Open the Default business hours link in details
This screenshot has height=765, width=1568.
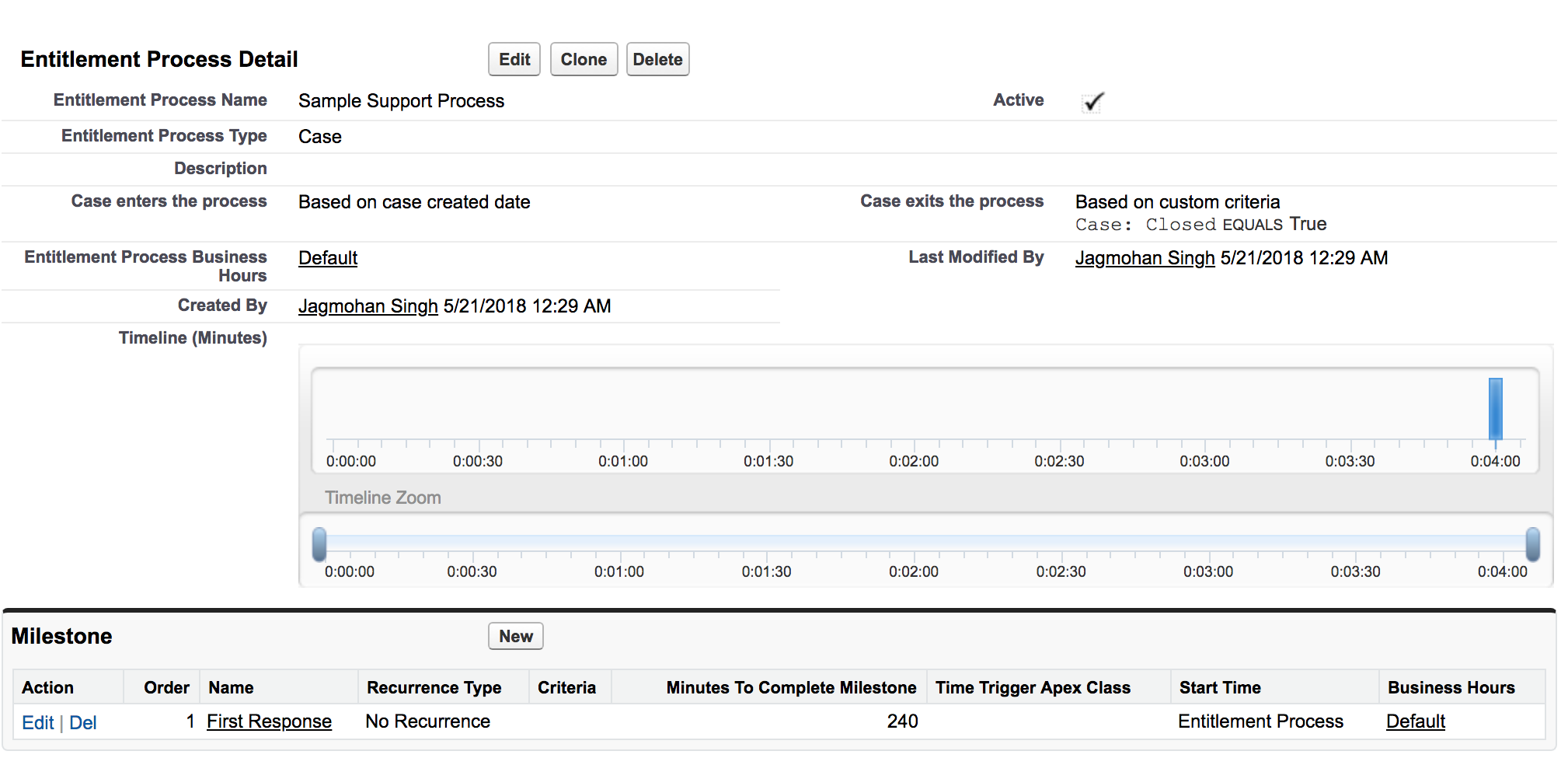(x=328, y=258)
